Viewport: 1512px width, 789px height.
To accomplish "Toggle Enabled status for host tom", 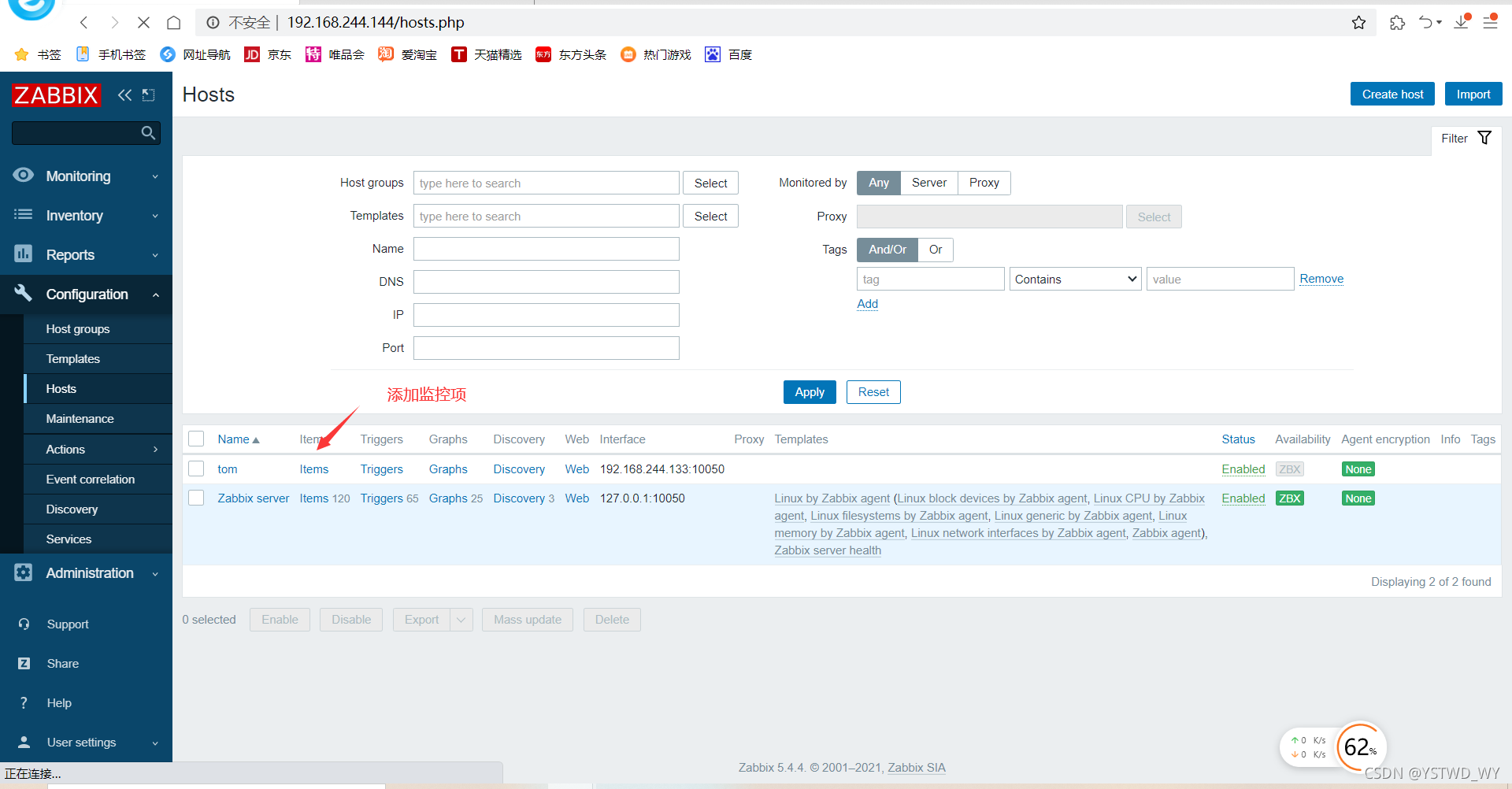I will point(1243,469).
